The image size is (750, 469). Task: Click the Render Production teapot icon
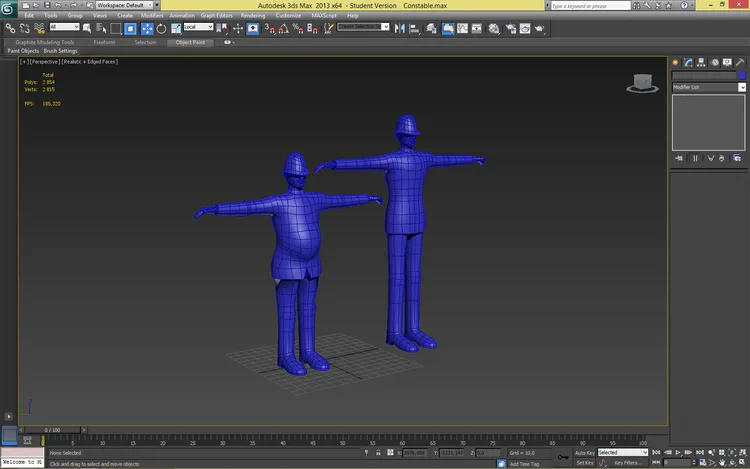539,29
